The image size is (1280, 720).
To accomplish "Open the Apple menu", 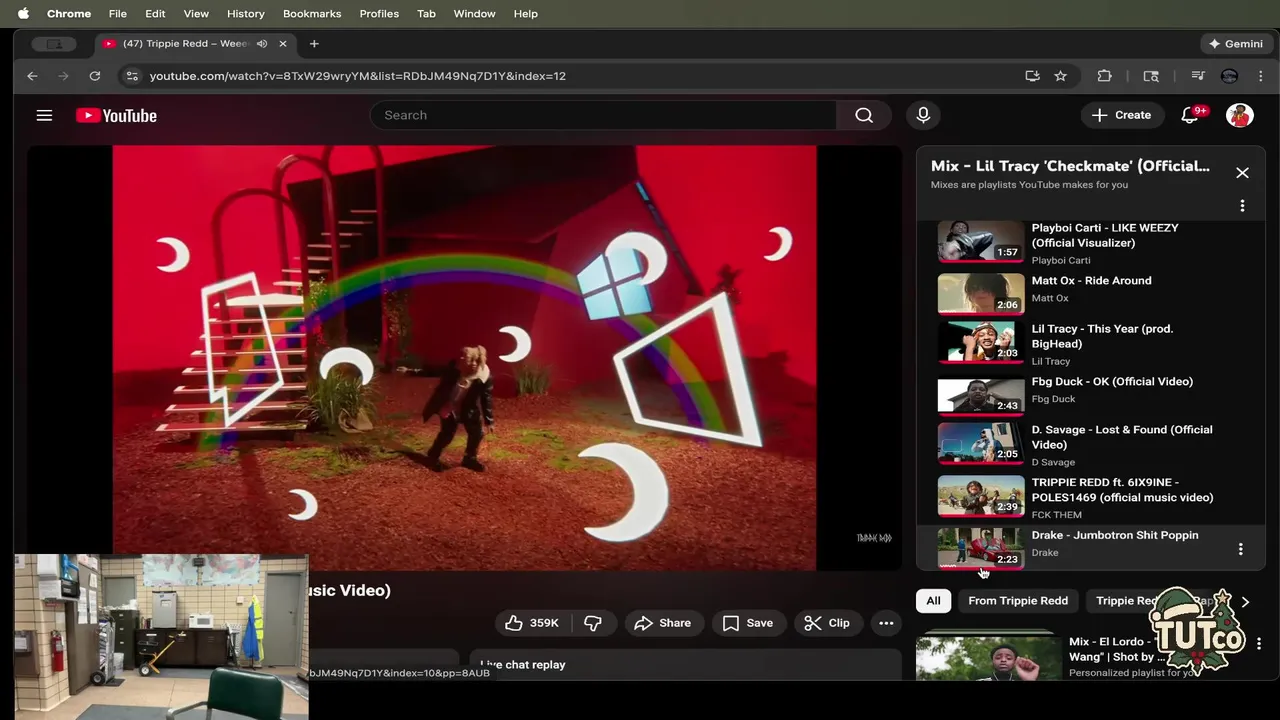I will (x=23, y=14).
